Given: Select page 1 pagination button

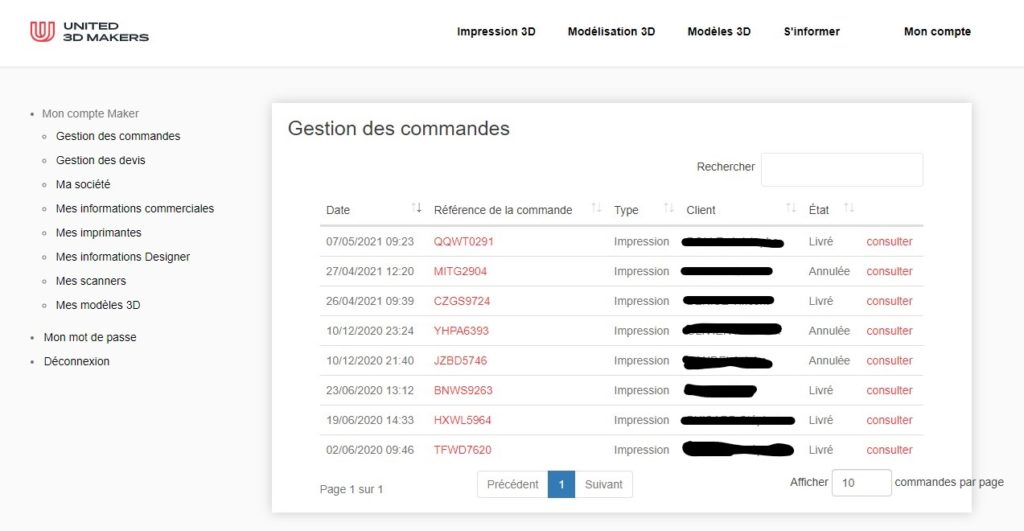Looking at the screenshot, I should click(561, 484).
